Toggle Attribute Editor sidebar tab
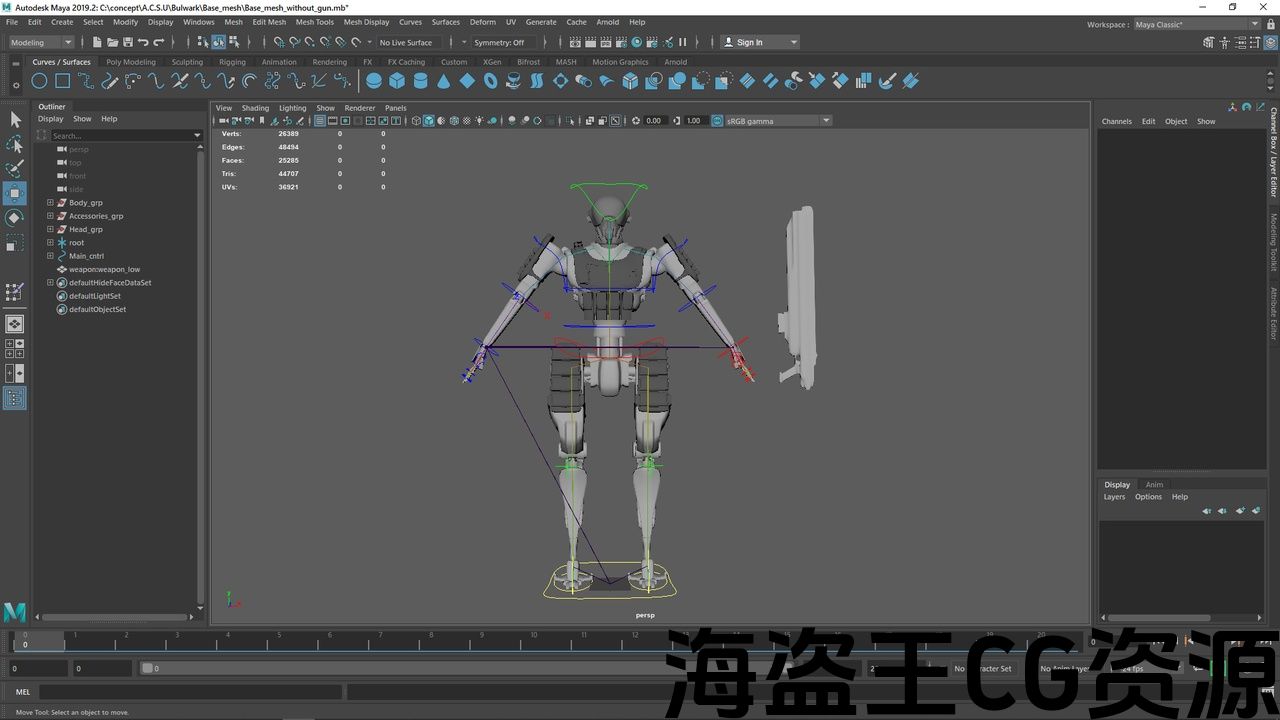The height and width of the screenshot is (720, 1280). pyautogui.click(x=1273, y=314)
